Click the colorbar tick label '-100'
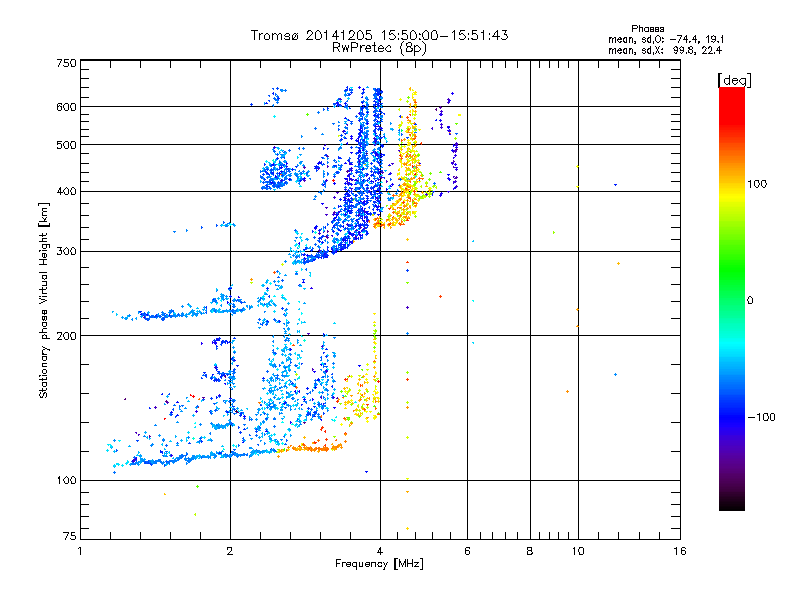This screenshot has height=600, width=800. coord(761,417)
